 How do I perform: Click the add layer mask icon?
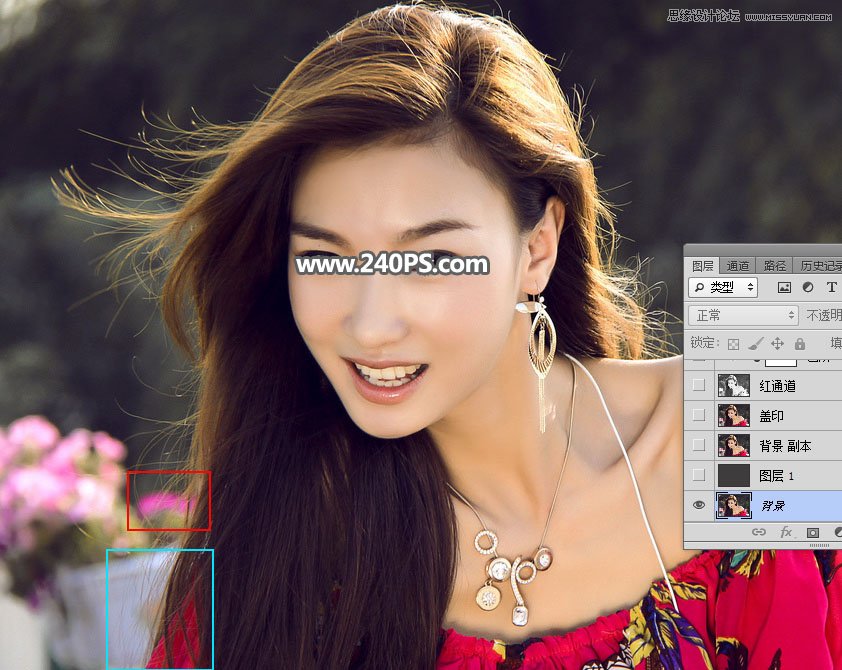813,533
